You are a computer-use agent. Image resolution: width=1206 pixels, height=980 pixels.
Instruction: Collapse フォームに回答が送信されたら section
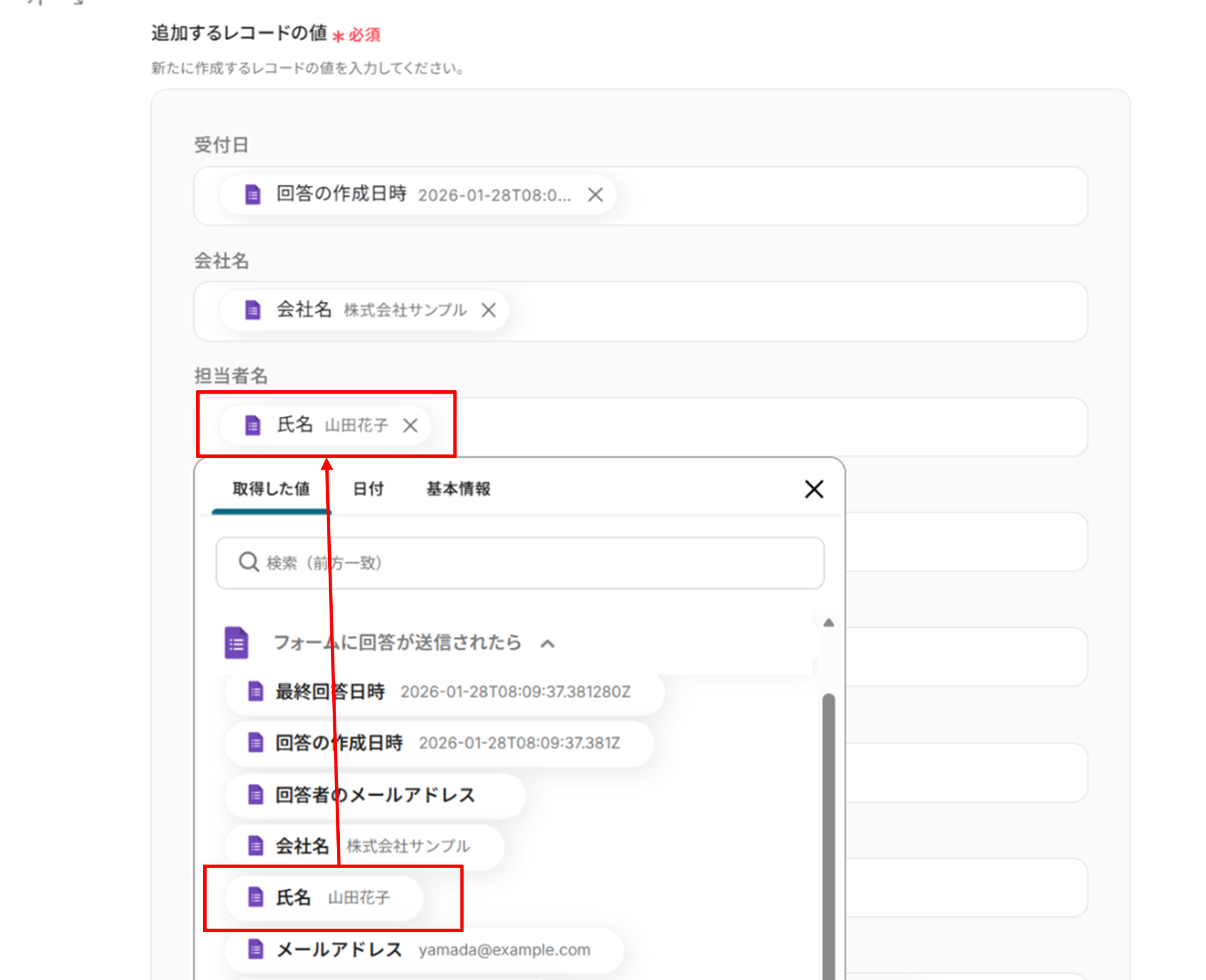point(548,643)
